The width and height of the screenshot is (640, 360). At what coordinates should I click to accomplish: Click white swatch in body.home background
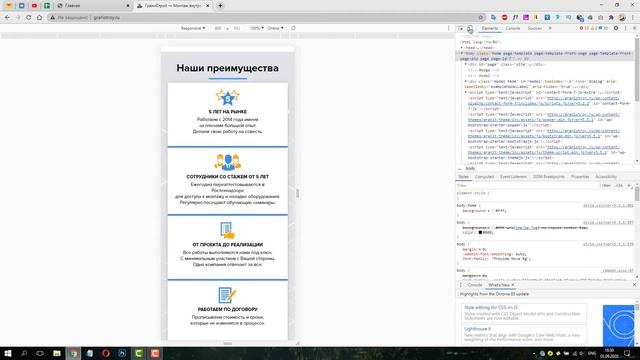coord(493,211)
